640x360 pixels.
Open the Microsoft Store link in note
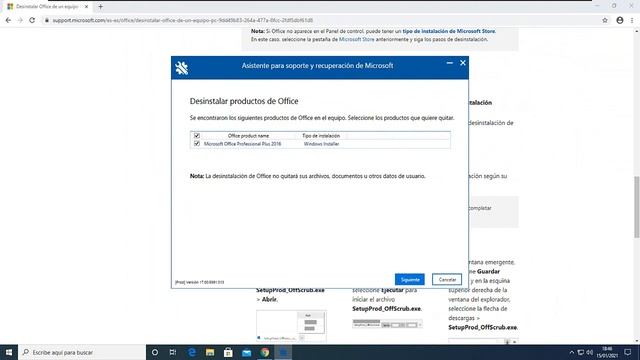tap(356, 39)
